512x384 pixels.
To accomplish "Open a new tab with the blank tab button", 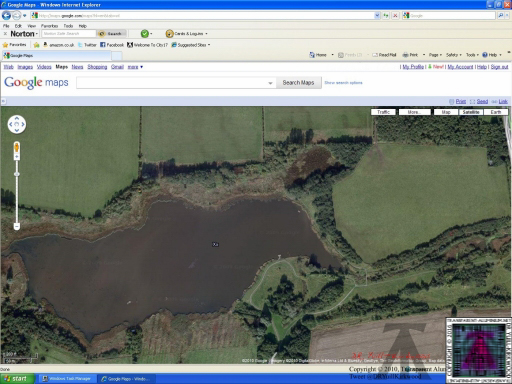I will click(x=116, y=56).
